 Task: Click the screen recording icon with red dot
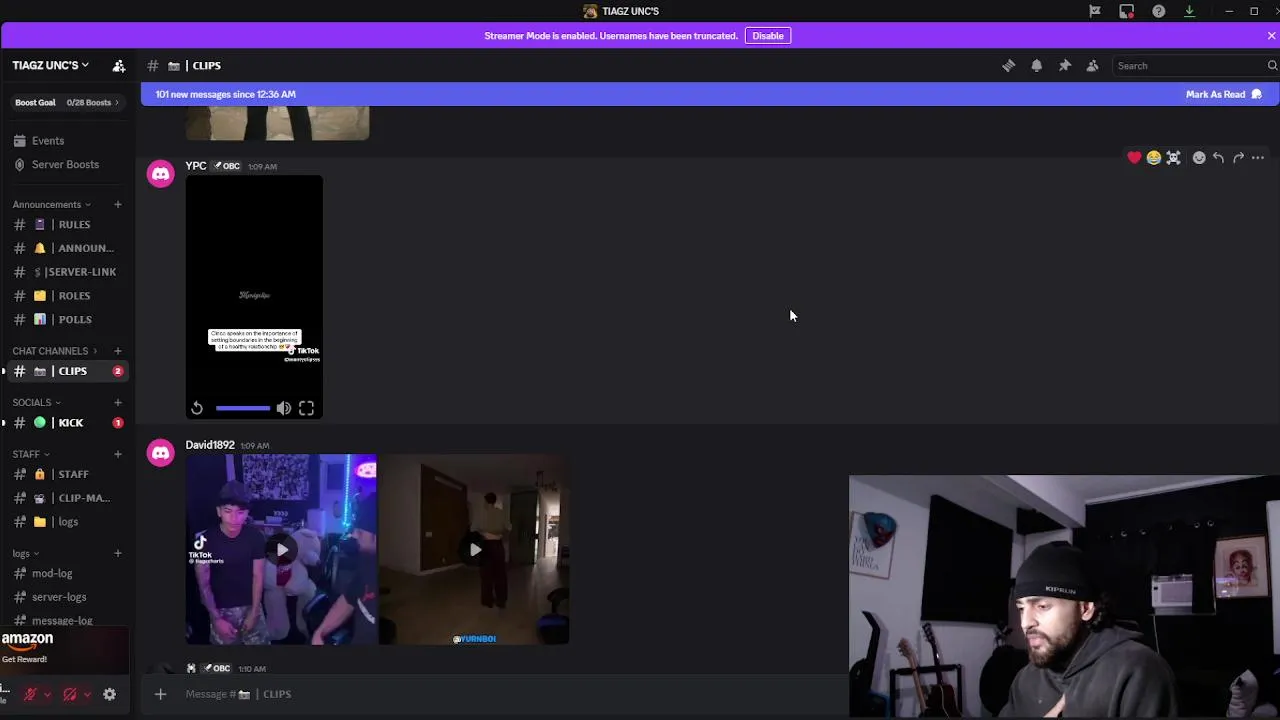(x=1126, y=11)
